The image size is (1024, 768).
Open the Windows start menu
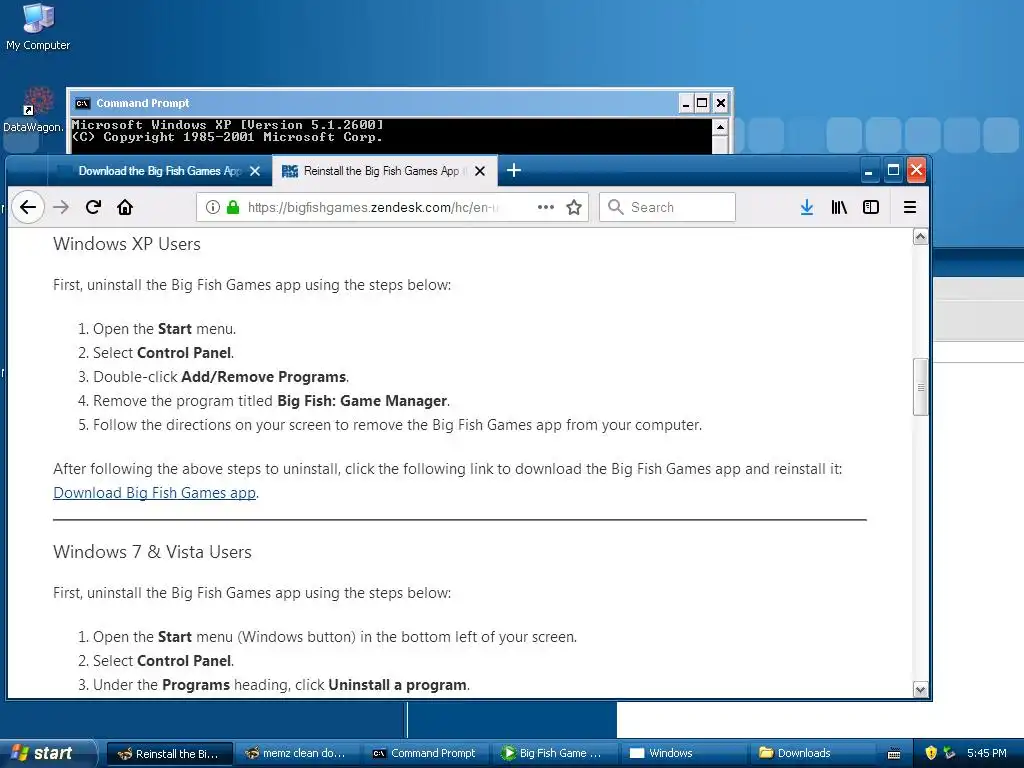48,753
